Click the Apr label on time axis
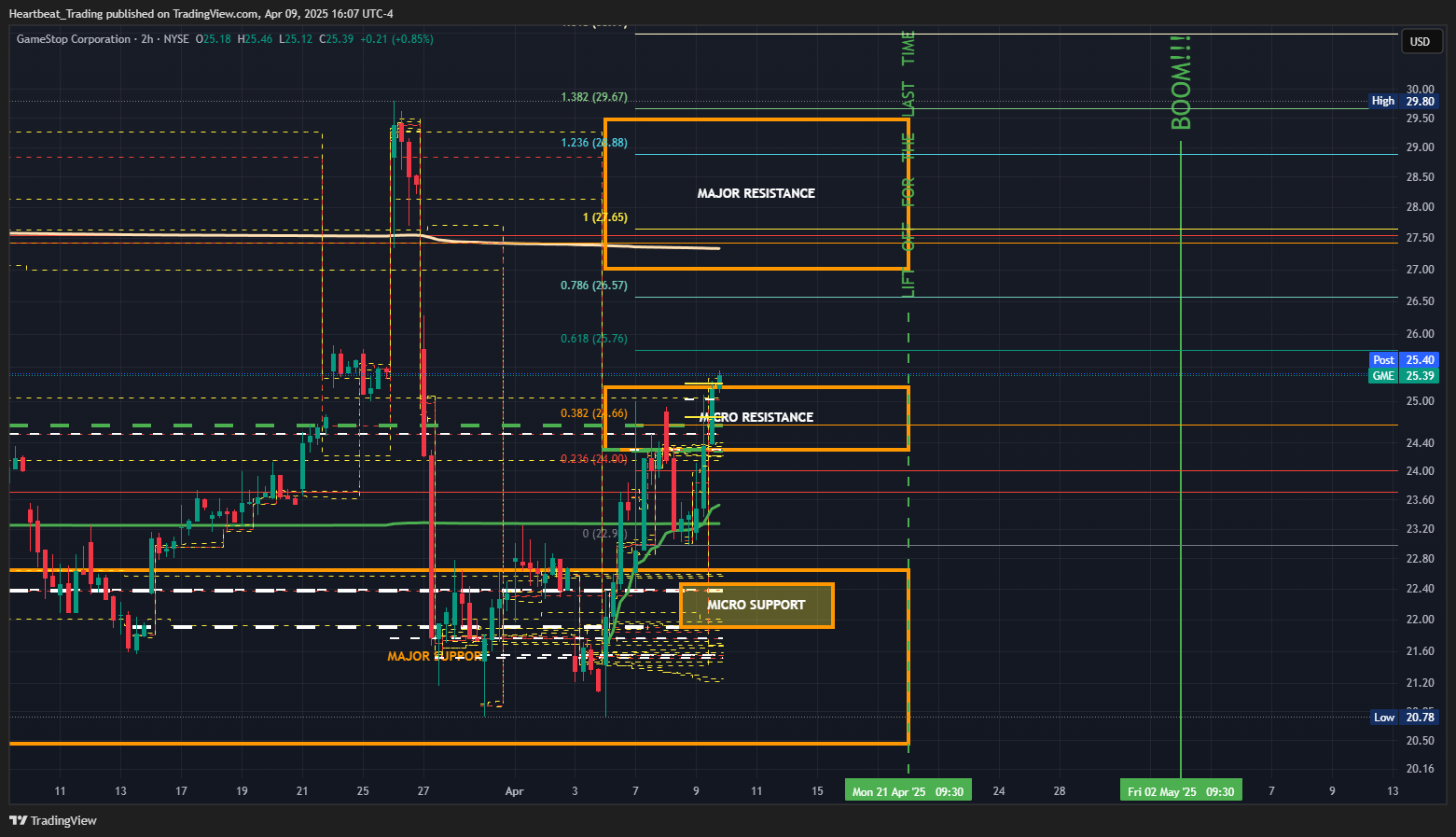Viewport: 1456px width, 837px height. pos(514,791)
